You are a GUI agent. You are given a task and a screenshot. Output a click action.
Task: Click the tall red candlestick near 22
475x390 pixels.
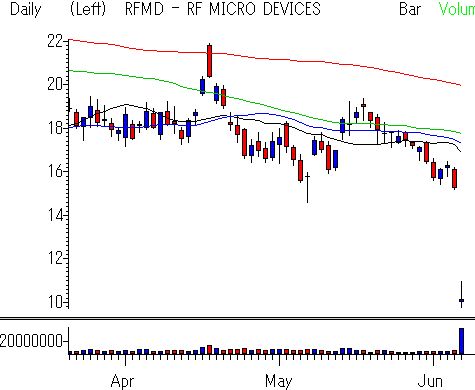[209, 61]
